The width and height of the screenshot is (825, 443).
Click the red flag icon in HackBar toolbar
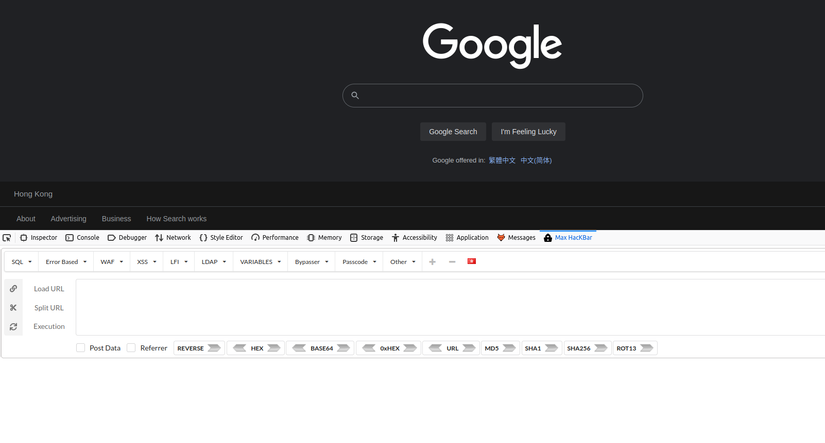(x=471, y=261)
